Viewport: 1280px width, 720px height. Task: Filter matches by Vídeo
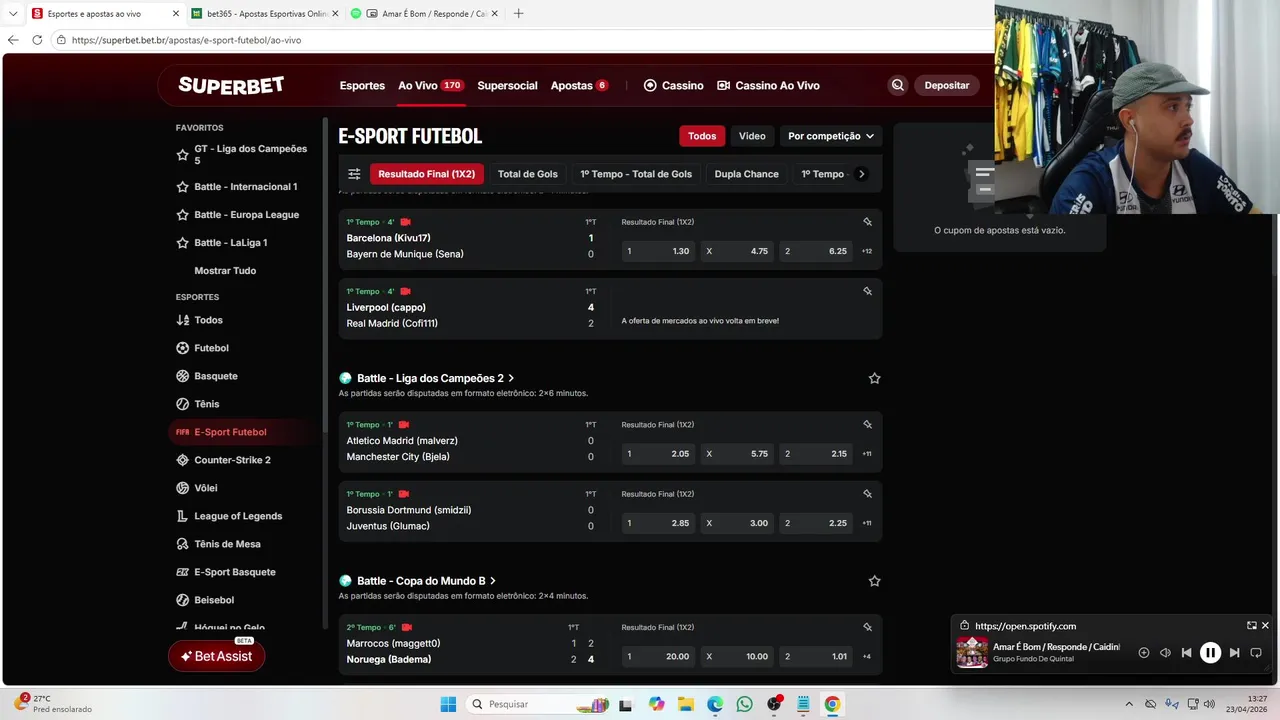(752, 136)
